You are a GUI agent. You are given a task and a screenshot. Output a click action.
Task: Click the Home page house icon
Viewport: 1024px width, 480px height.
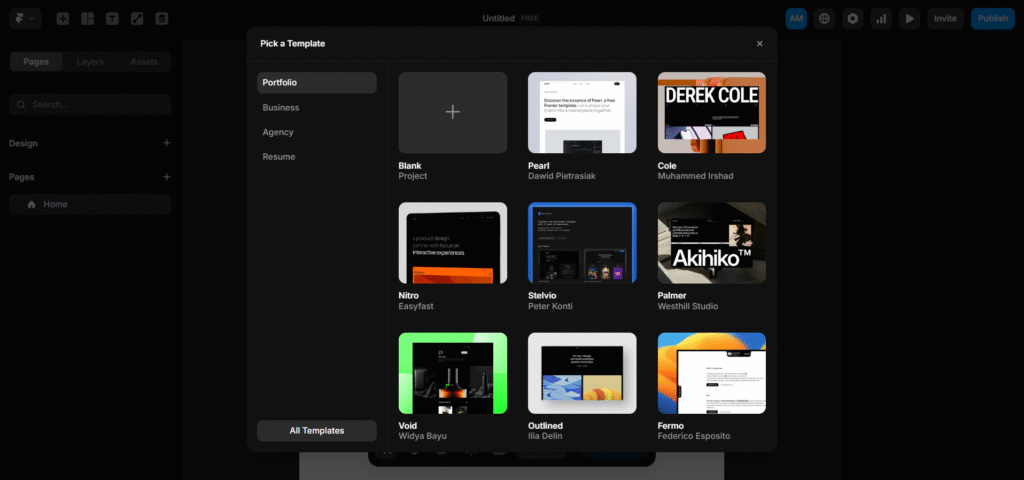tap(31, 204)
